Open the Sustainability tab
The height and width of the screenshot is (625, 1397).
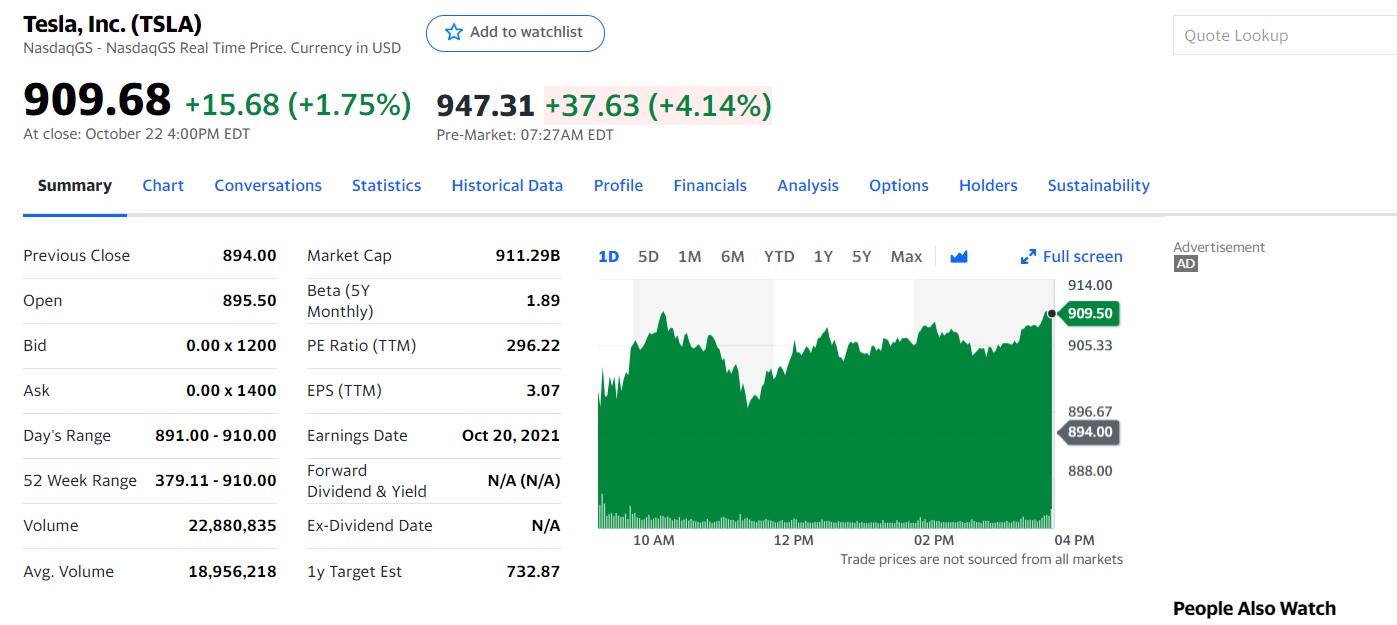coord(1098,186)
